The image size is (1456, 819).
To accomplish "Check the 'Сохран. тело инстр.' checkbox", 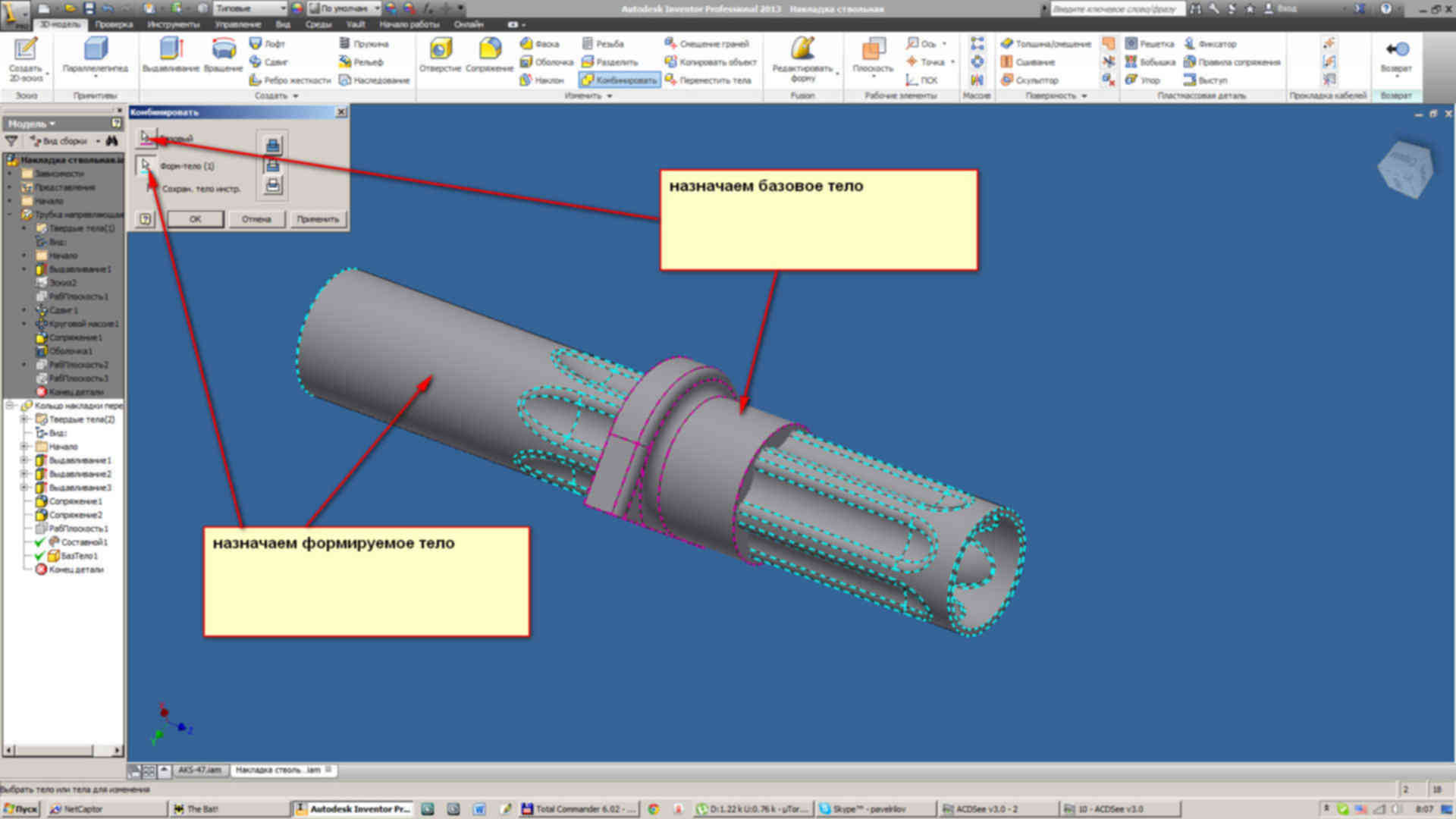I will (151, 188).
